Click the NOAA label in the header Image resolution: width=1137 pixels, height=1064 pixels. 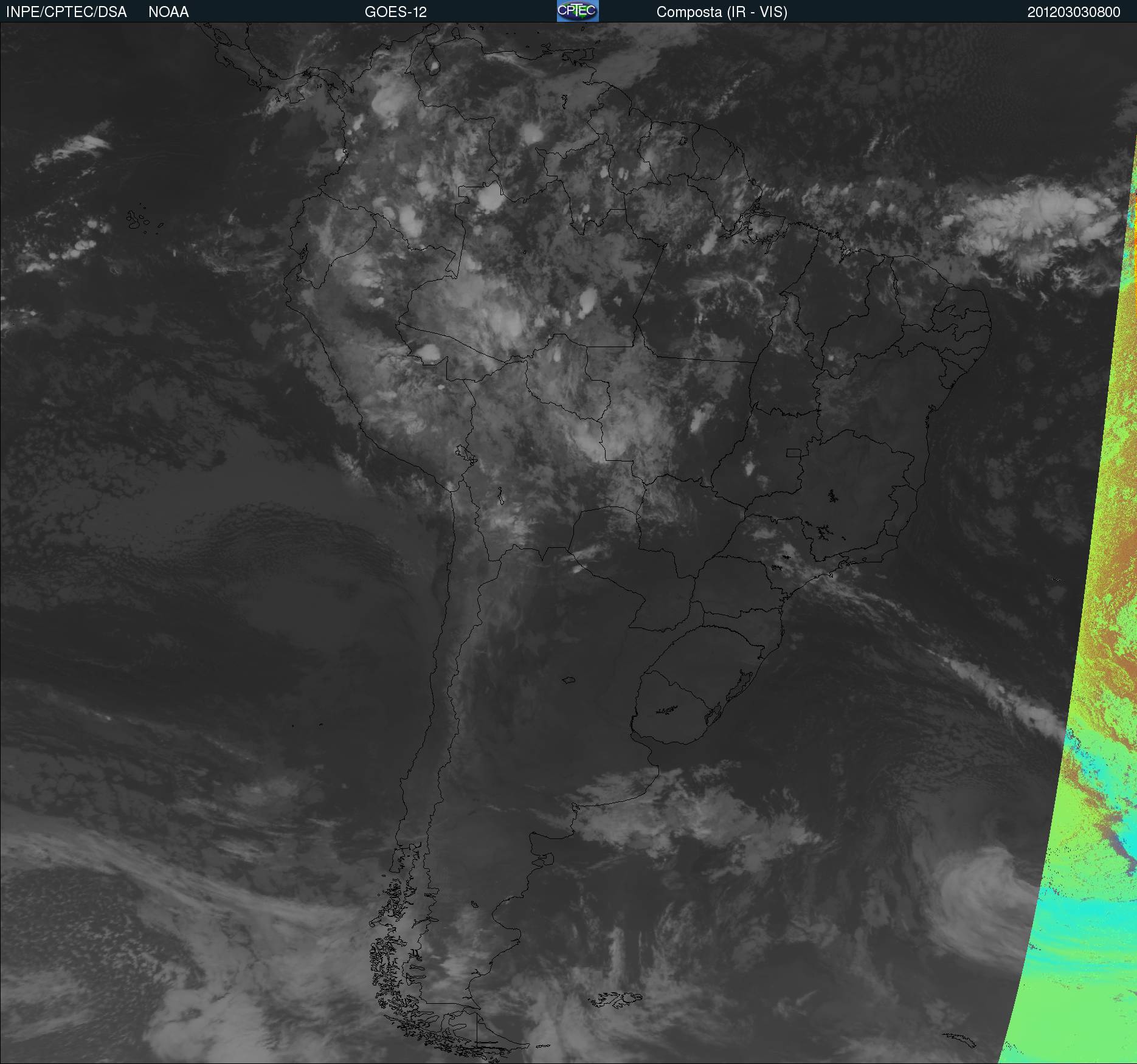coord(168,12)
